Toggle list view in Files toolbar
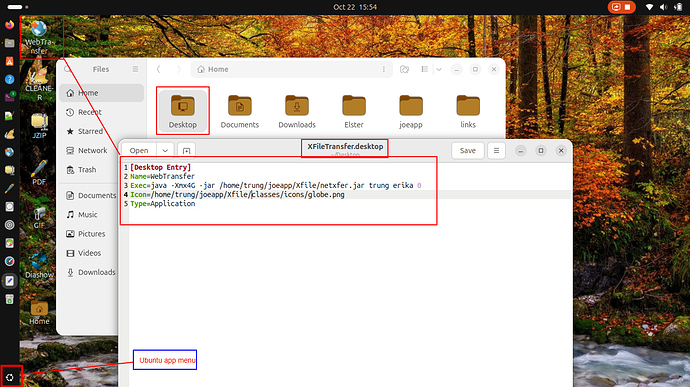The width and height of the screenshot is (690, 387). 425,69
